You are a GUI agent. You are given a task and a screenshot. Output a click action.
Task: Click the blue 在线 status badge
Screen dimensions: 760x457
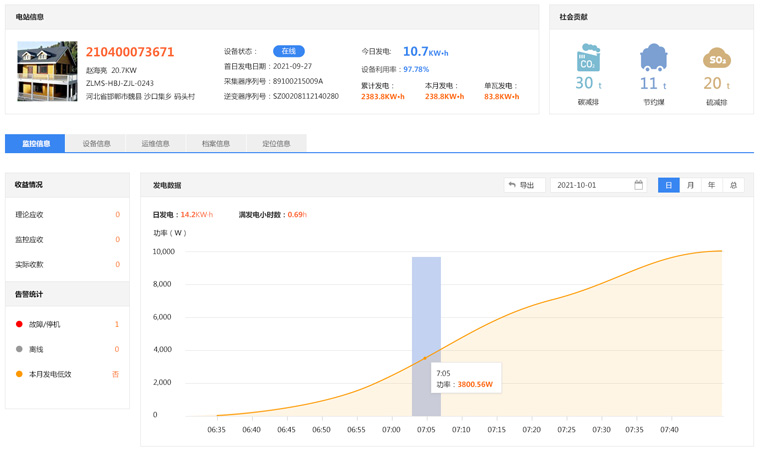pyautogui.click(x=289, y=51)
